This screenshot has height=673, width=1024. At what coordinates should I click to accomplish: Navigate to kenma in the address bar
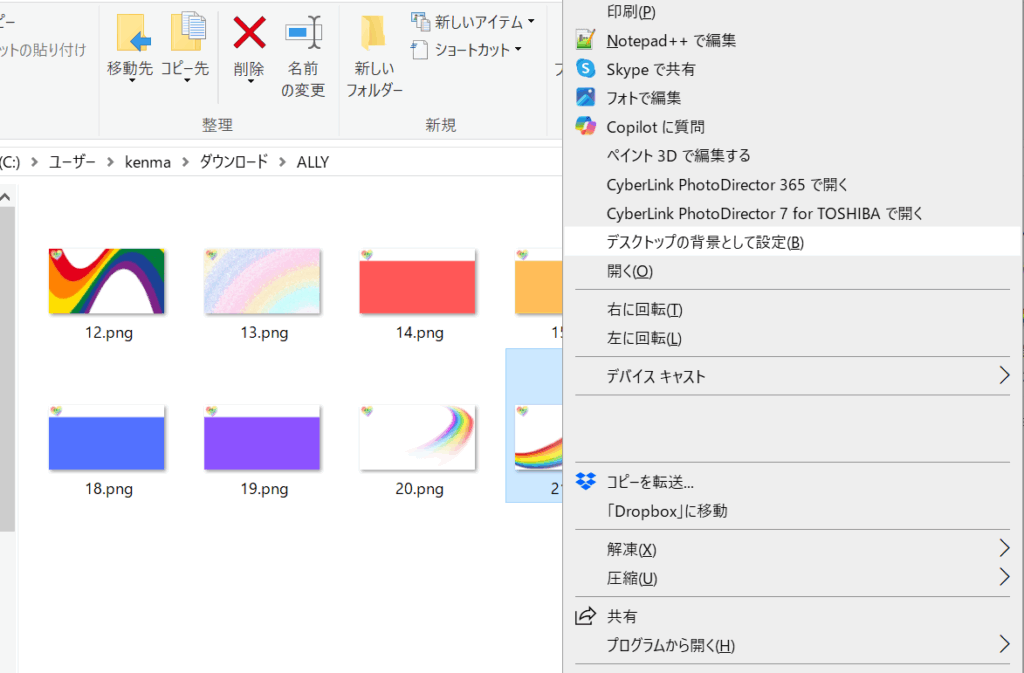(148, 162)
